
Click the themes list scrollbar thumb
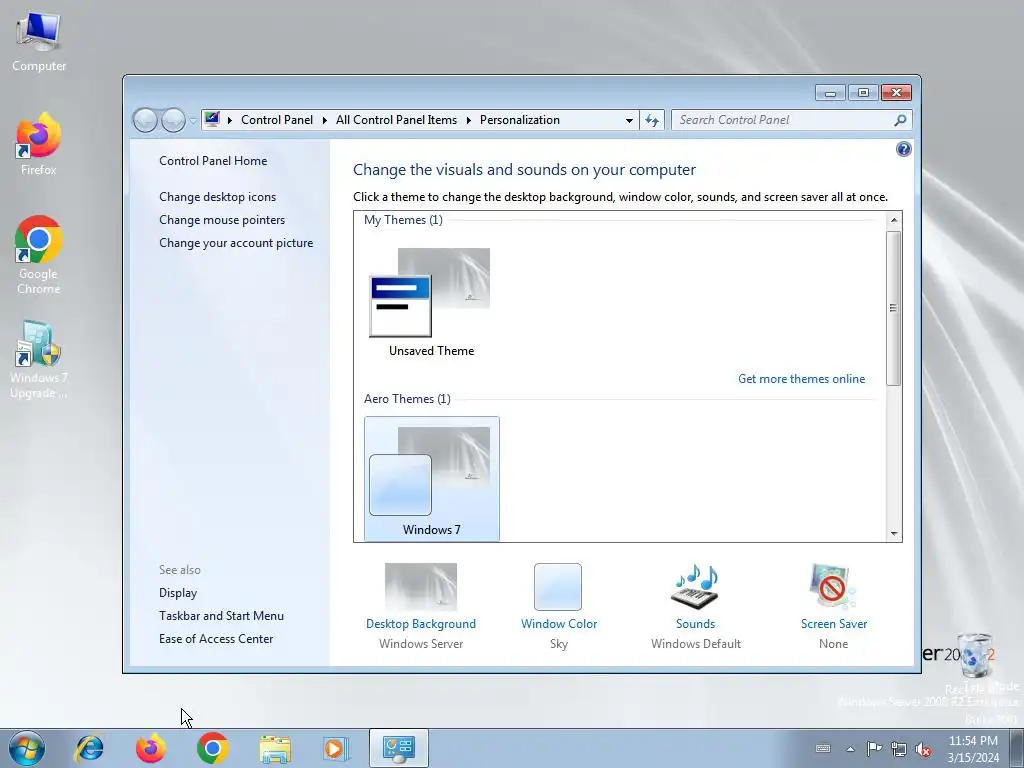click(894, 308)
